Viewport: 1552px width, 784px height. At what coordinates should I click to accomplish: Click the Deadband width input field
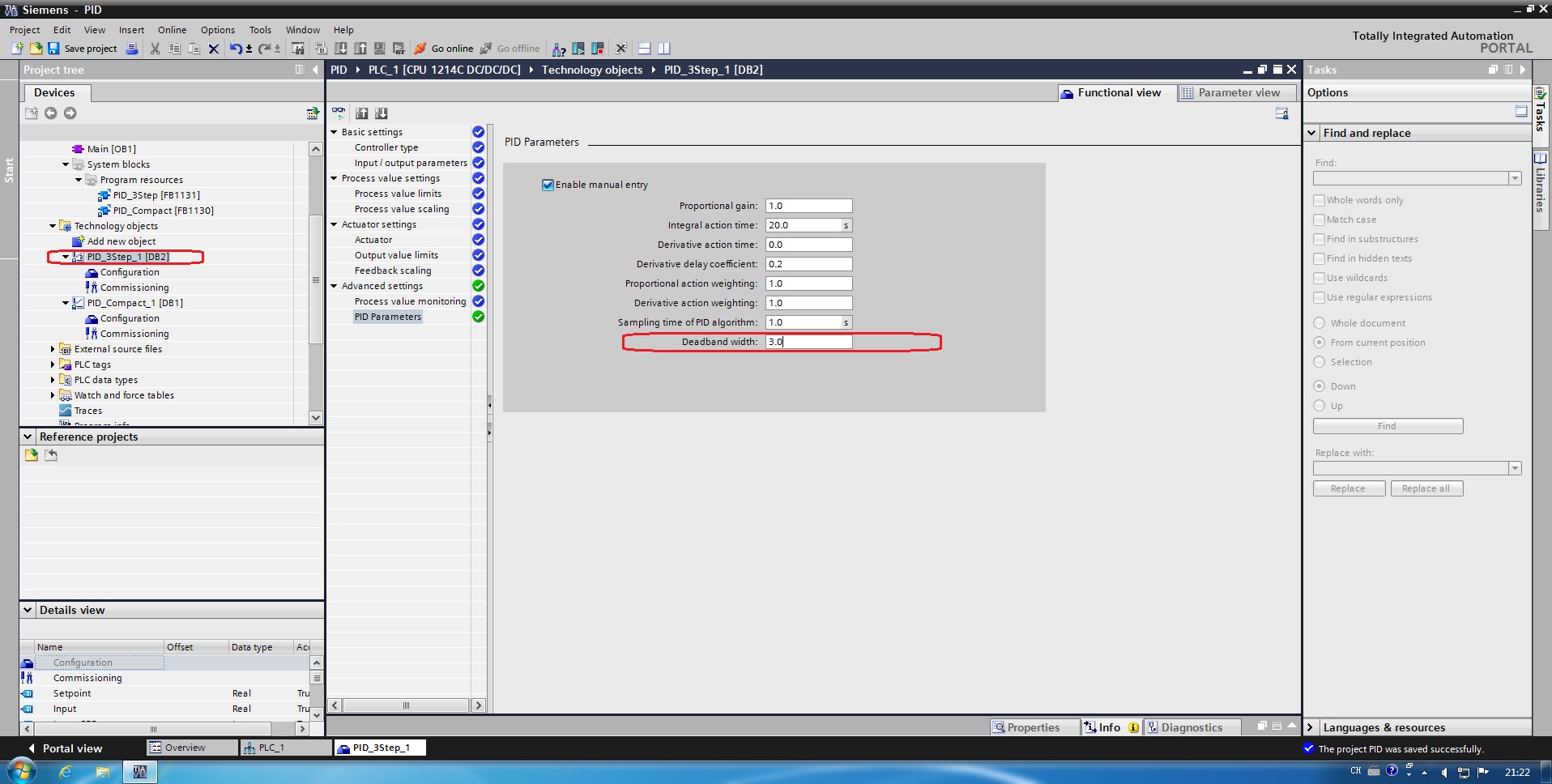(808, 342)
